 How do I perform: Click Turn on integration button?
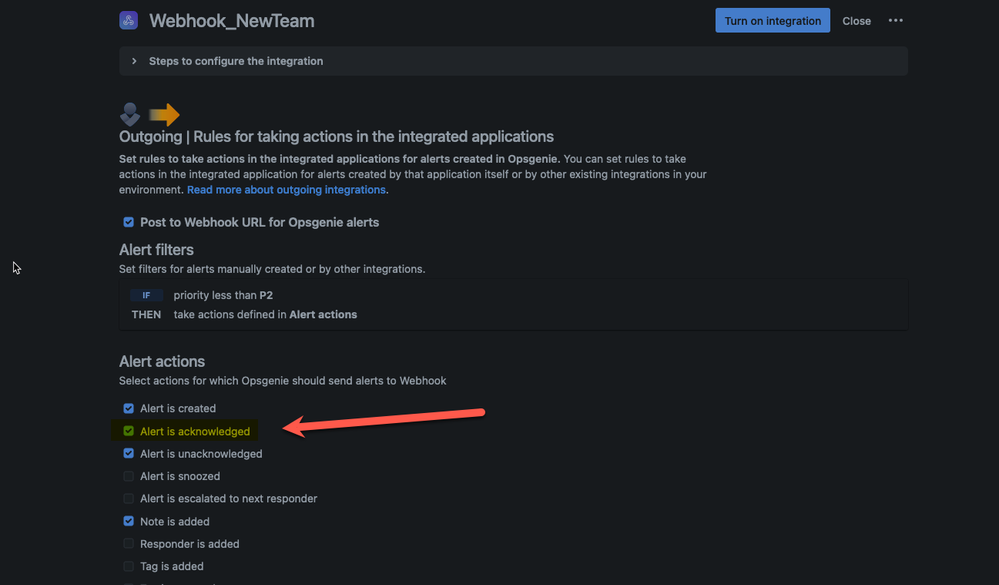(772, 20)
